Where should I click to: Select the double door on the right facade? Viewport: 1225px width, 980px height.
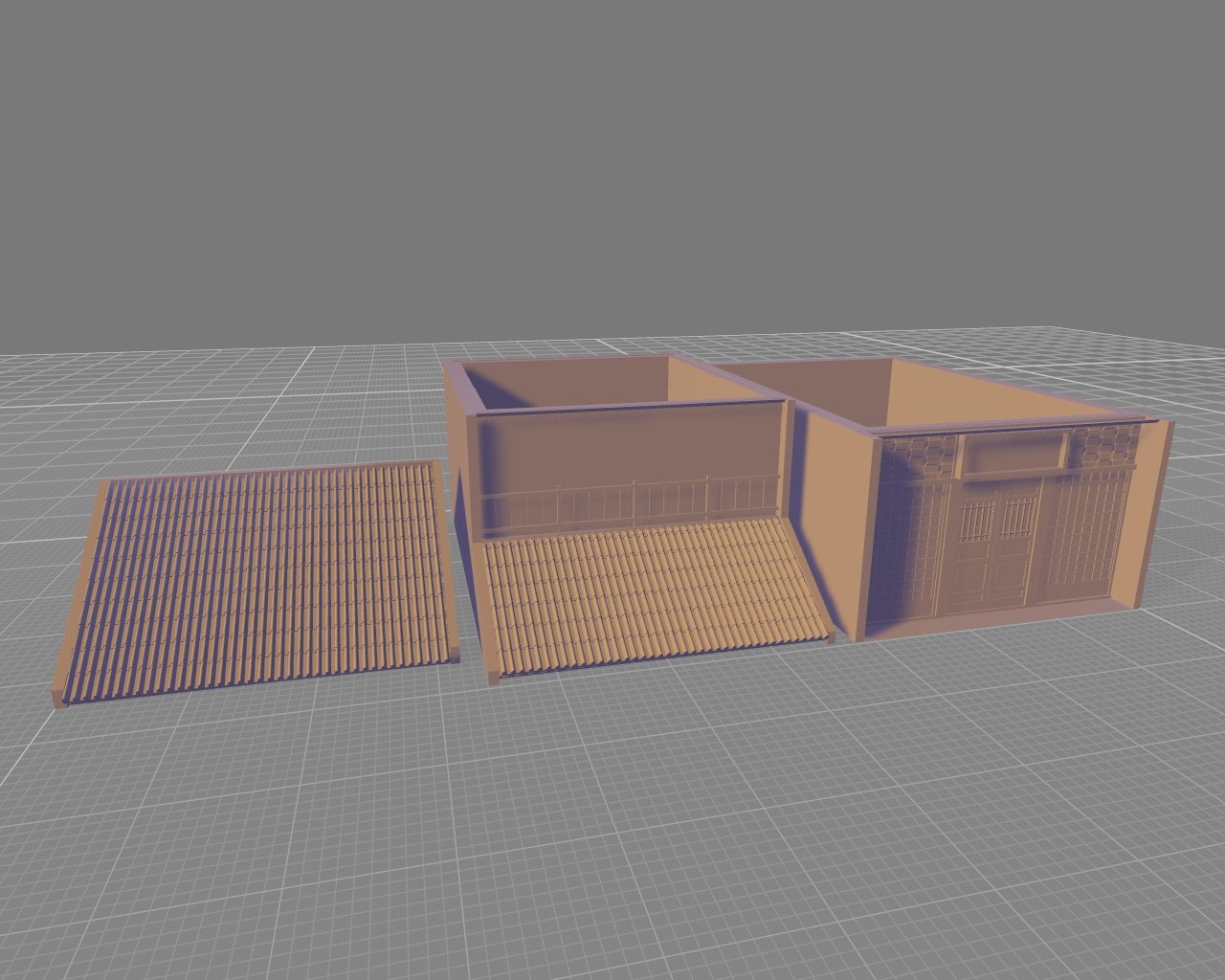(x=995, y=549)
